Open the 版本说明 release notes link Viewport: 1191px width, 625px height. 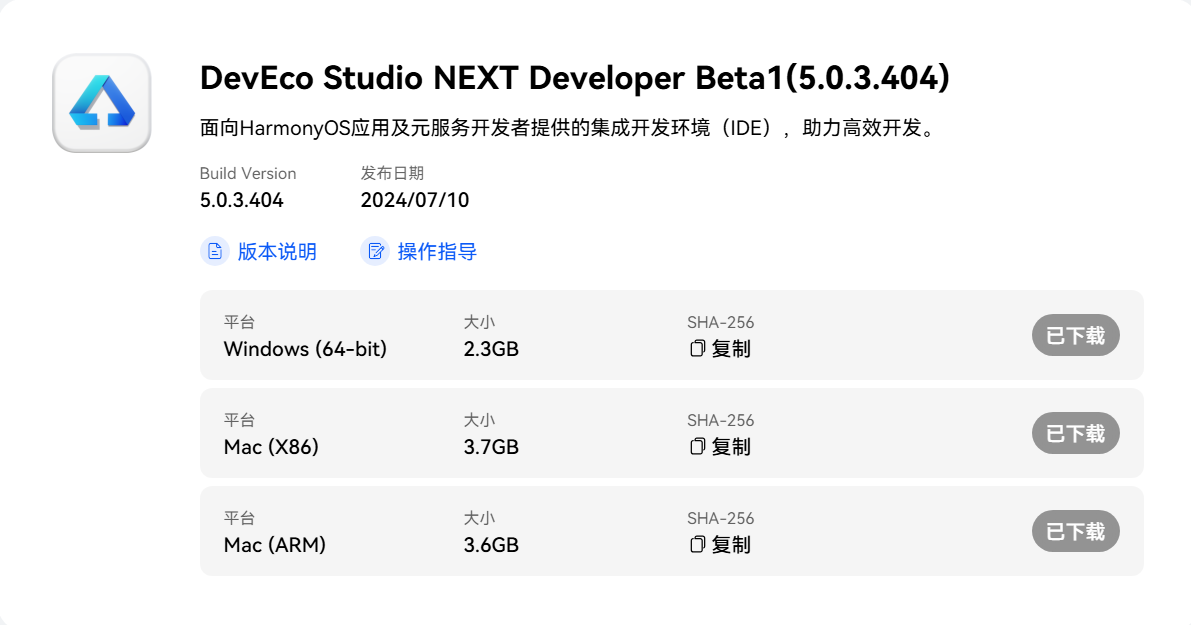pyautogui.click(x=276, y=251)
